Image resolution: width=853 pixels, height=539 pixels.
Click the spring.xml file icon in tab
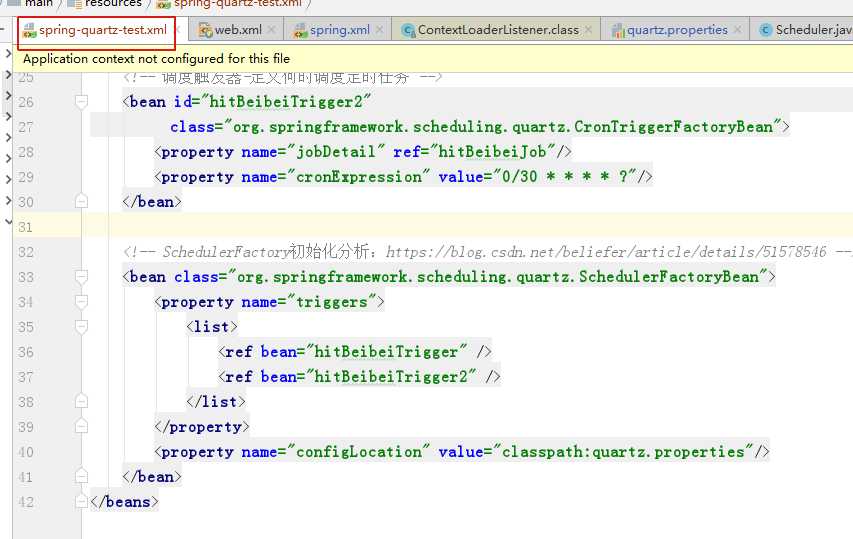point(300,30)
